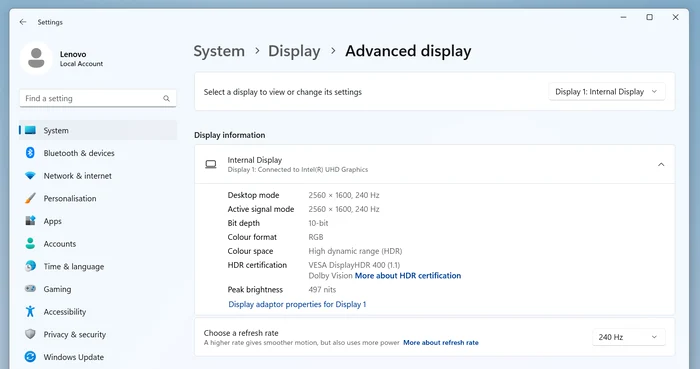The width and height of the screenshot is (700, 369).
Task: Close the Settings window
Action: [x=675, y=17]
